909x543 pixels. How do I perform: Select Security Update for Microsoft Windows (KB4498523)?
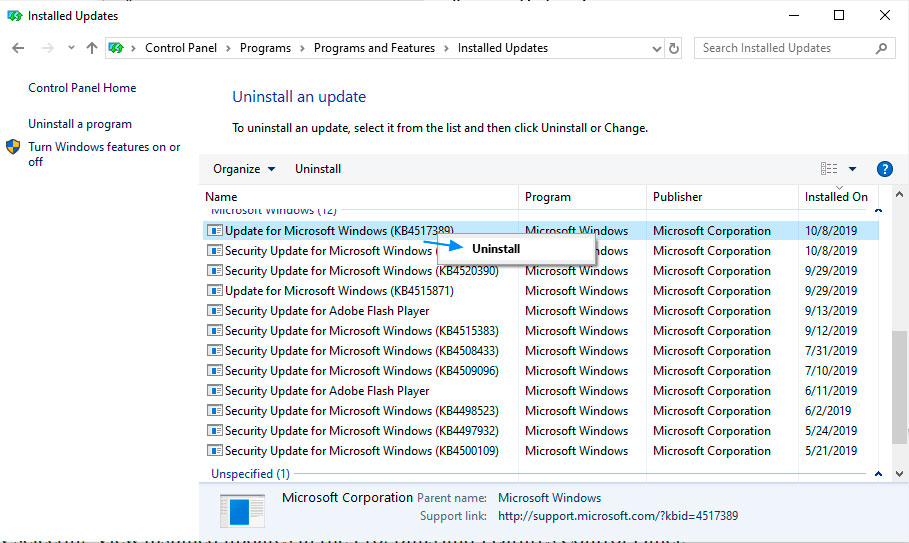coord(541,411)
